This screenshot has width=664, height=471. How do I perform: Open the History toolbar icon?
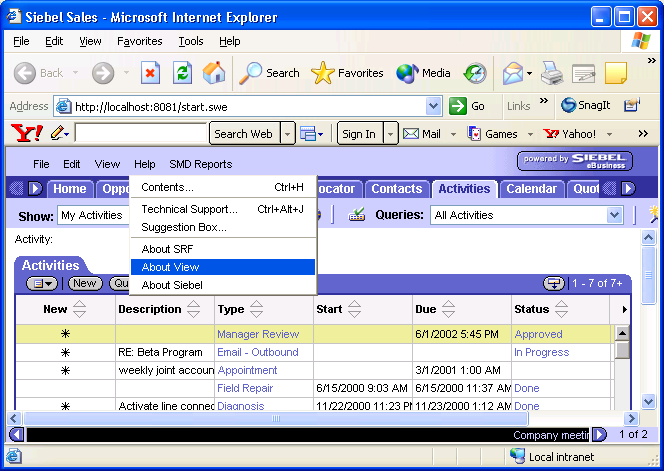475,72
